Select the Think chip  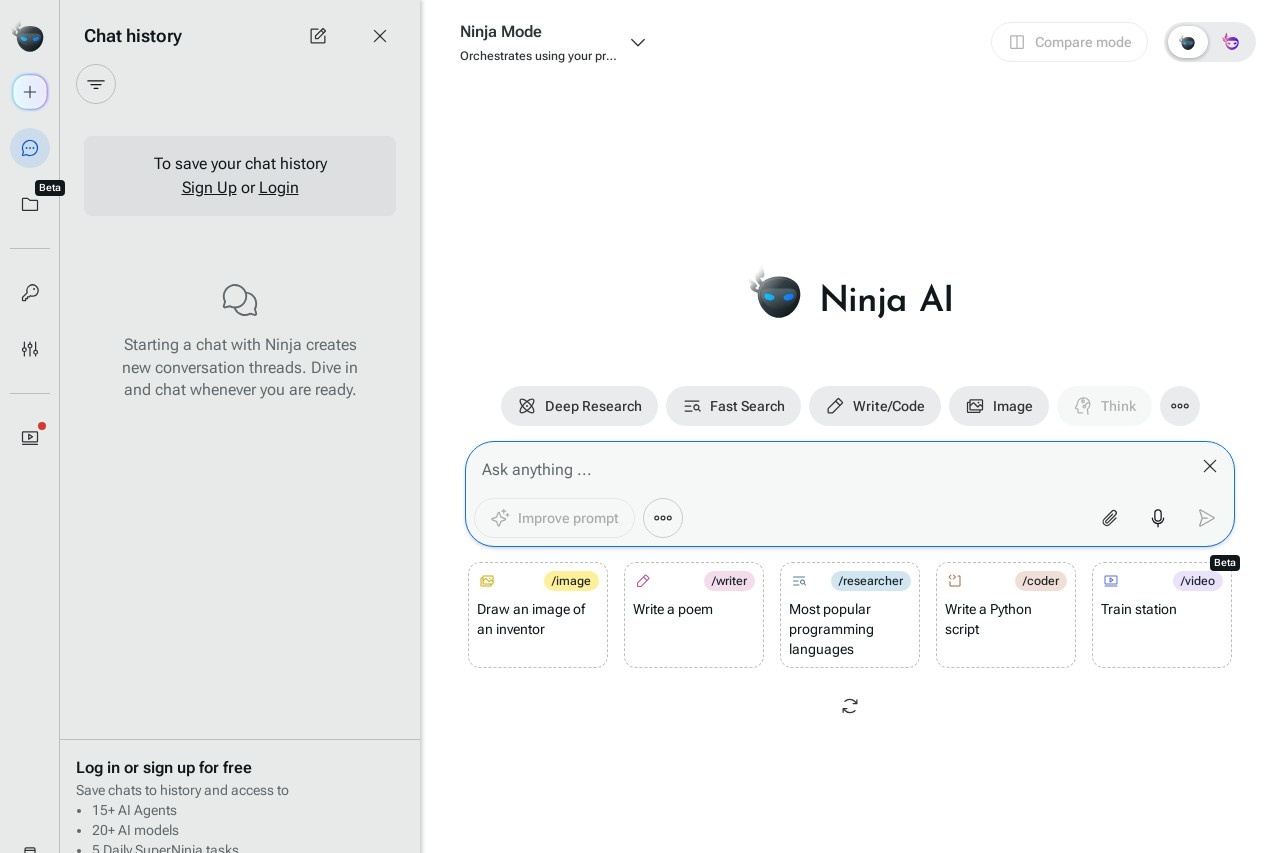(x=1104, y=406)
